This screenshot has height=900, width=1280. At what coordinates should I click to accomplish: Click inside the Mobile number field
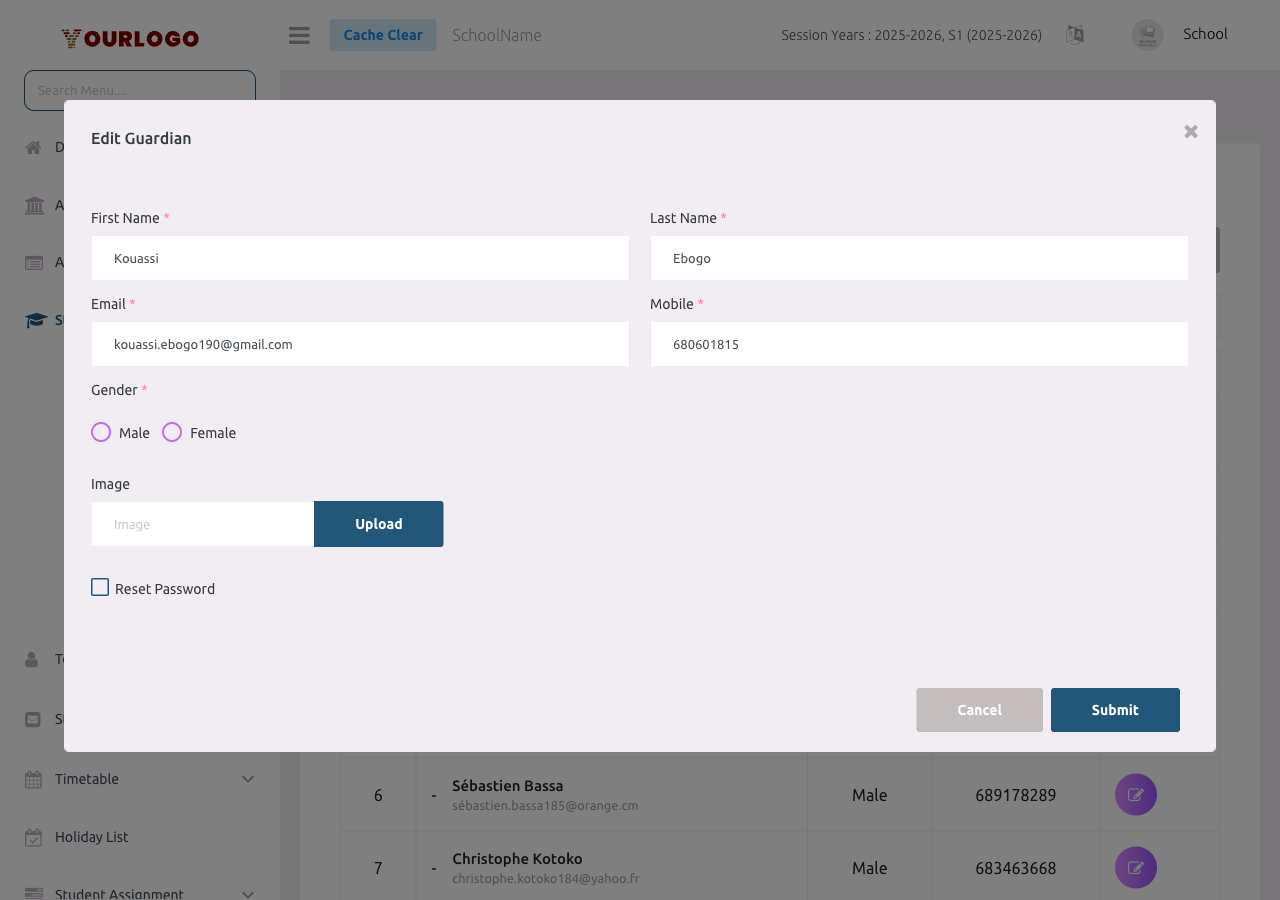coord(919,344)
